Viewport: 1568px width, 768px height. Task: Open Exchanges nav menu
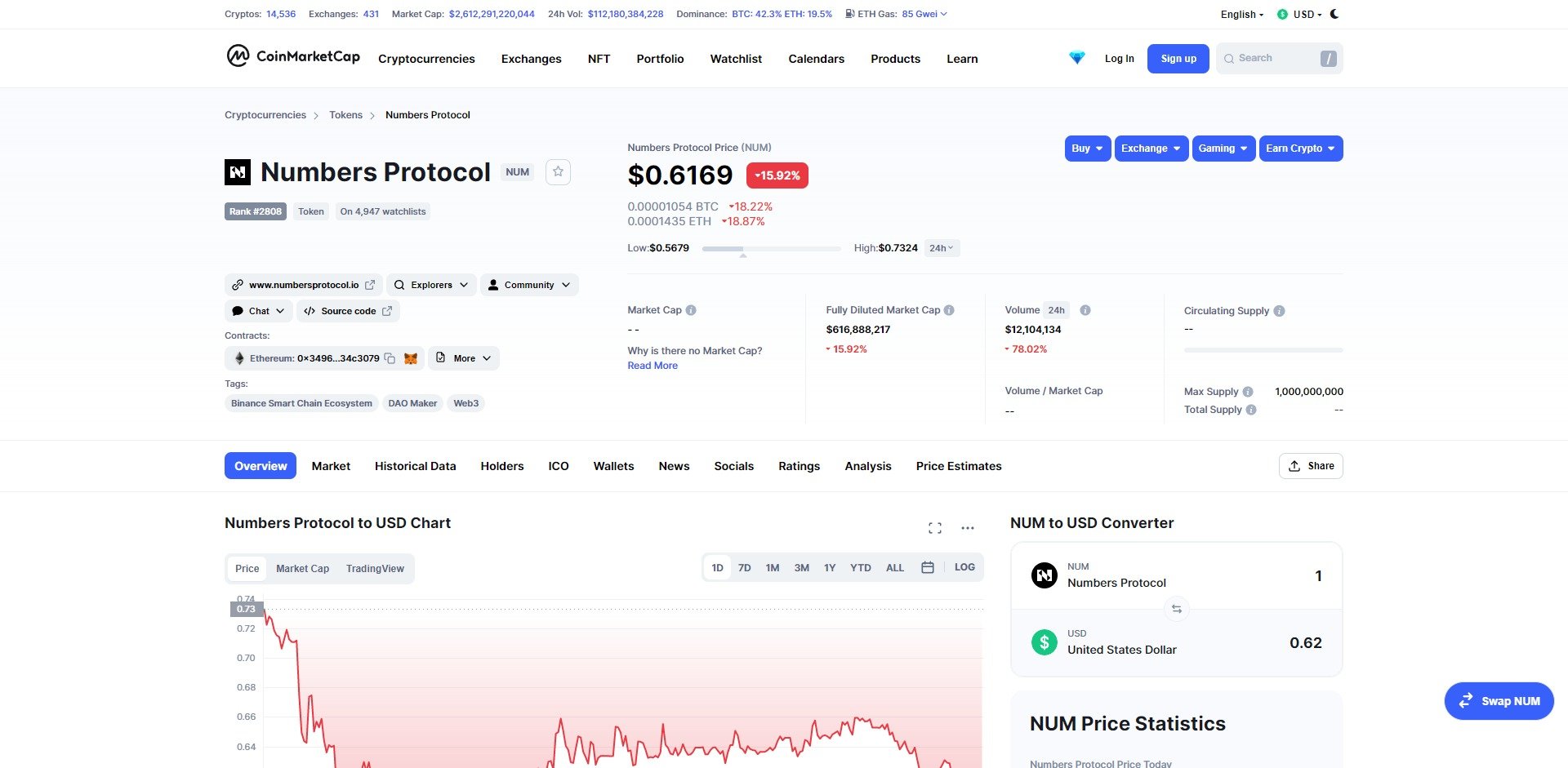click(531, 59)
